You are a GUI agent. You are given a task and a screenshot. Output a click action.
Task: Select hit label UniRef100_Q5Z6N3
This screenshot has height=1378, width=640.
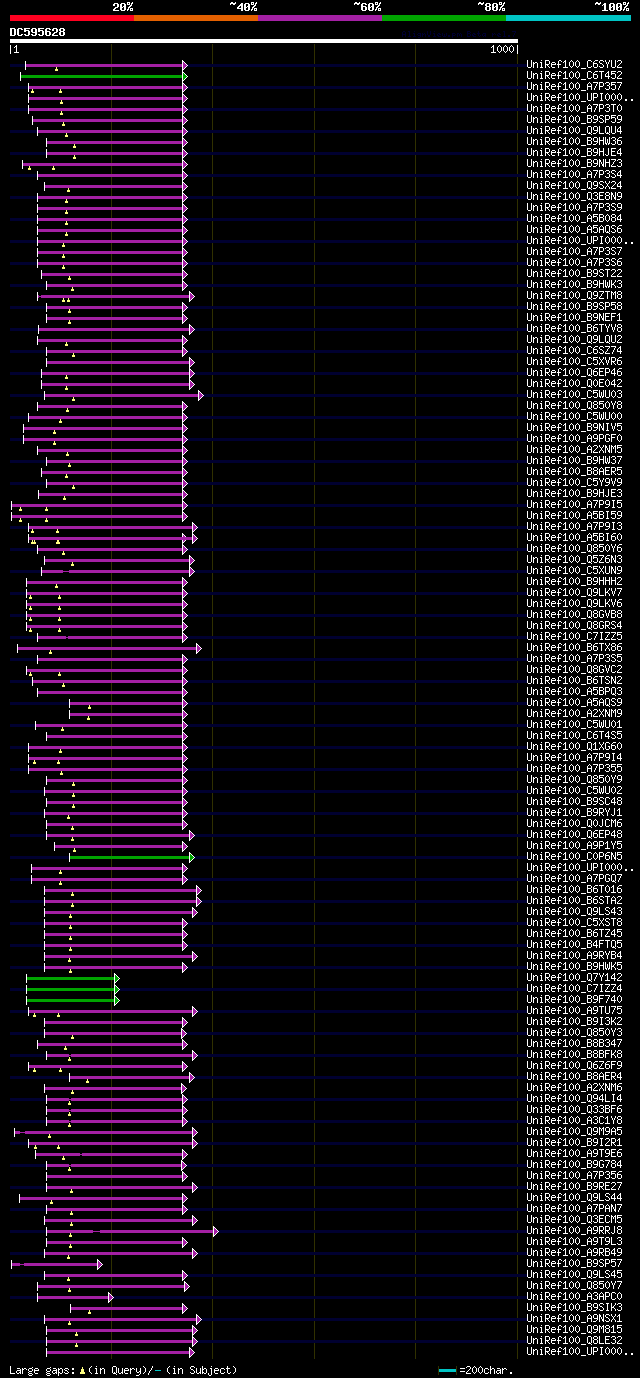(x=574, y=559)
